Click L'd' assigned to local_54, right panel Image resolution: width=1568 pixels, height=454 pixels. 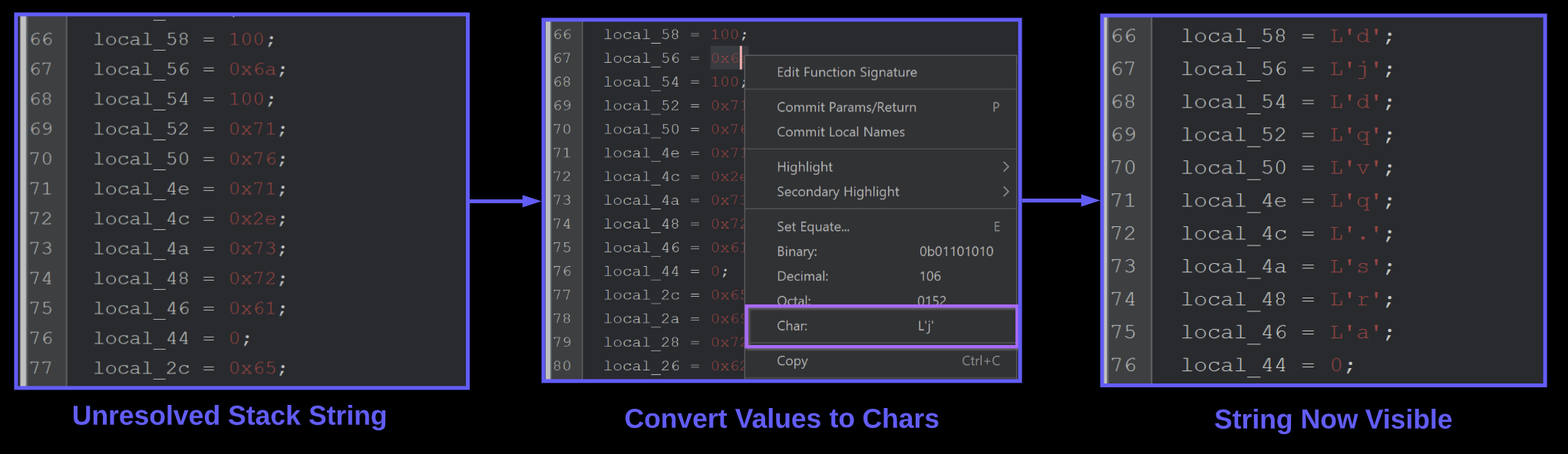pos(1355,102)
